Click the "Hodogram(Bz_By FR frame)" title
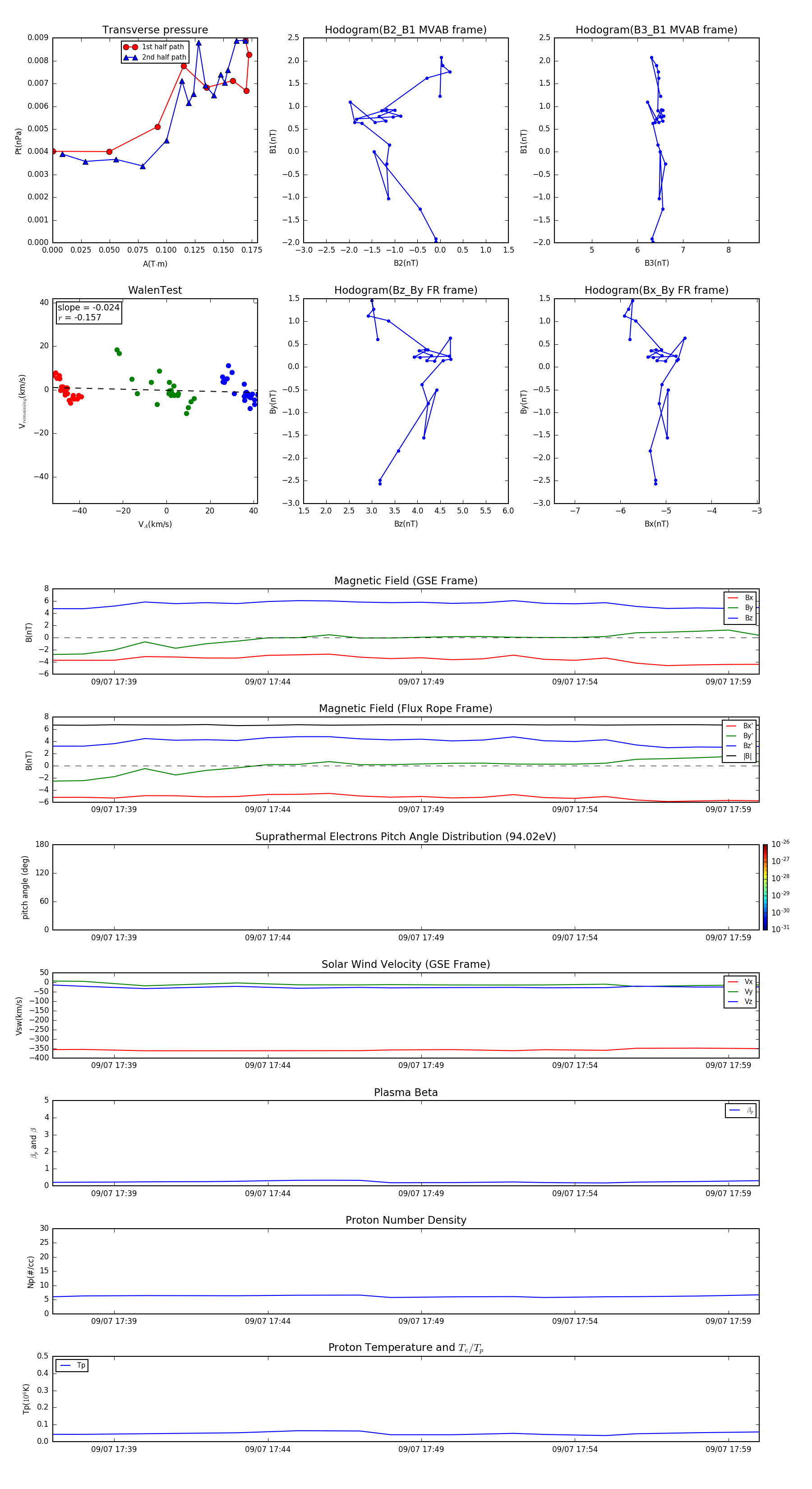The width and height of the screenshot is (812, 1489). 406,290
